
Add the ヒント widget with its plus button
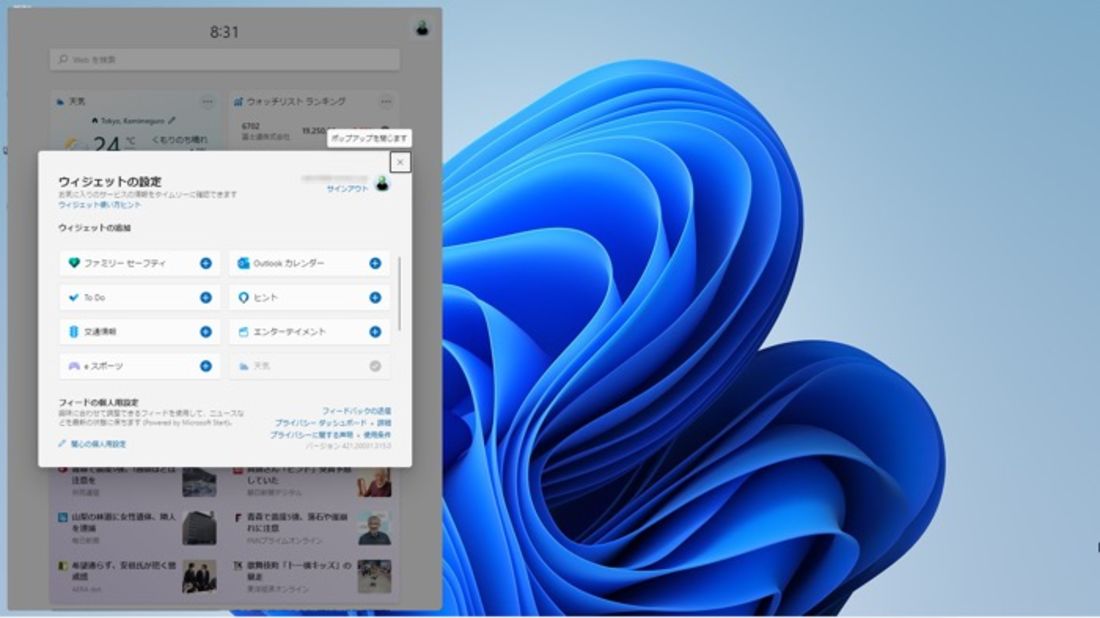[x=375, y=297]
